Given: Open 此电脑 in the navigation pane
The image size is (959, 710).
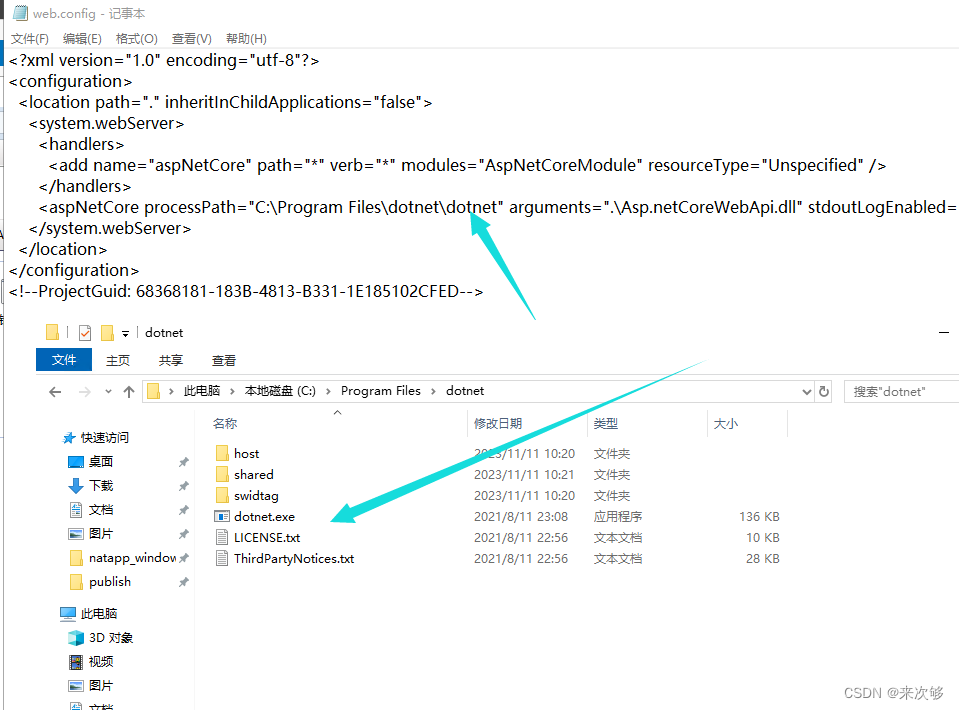Looking at the screenshot, I should pyautogui.click(x=100, y=614).
